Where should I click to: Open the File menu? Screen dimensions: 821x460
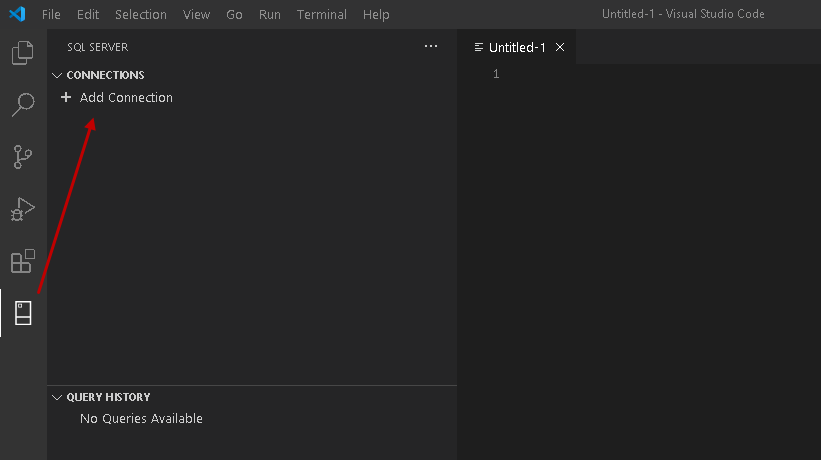point(51,15)
